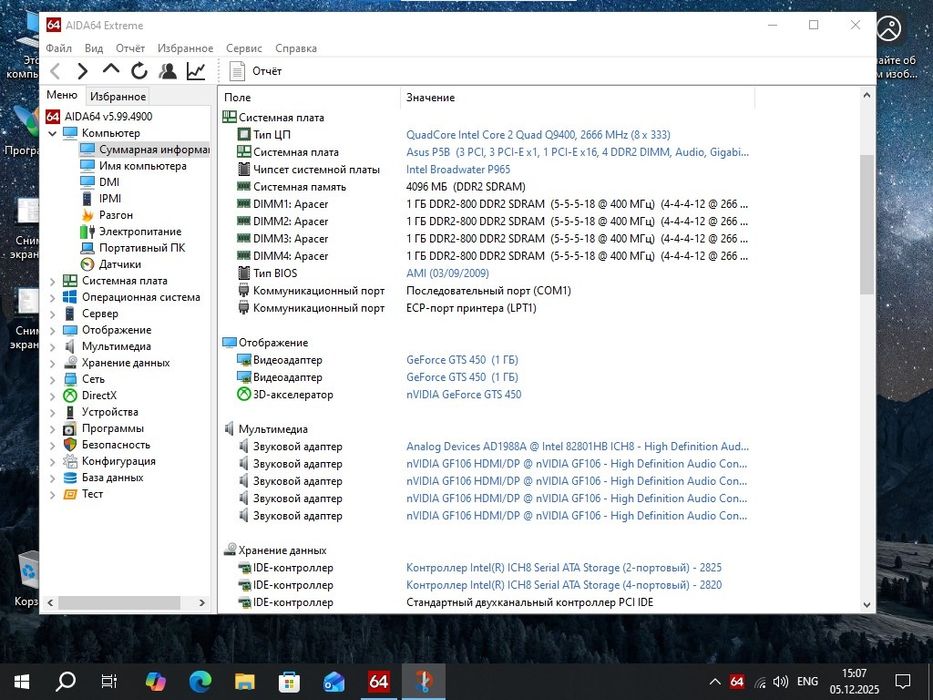Expand the Системная плата tree node
Viewport: 933px width, 700px height.
pyautogui.click(x=53, y=281)
